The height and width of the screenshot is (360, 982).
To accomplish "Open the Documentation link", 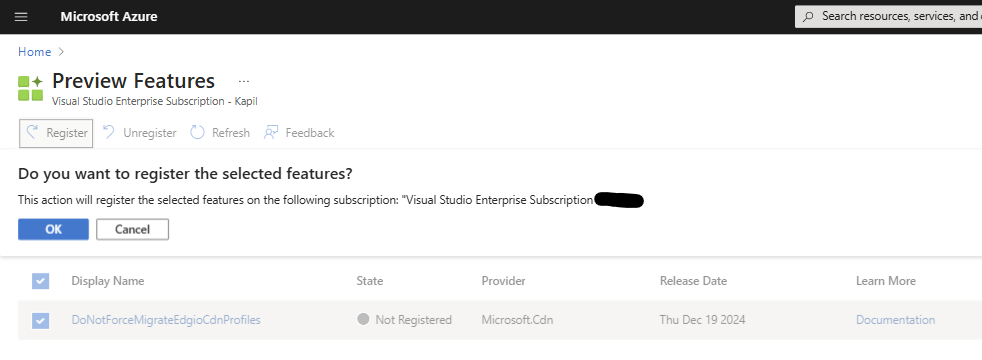I will pos(895,320).
